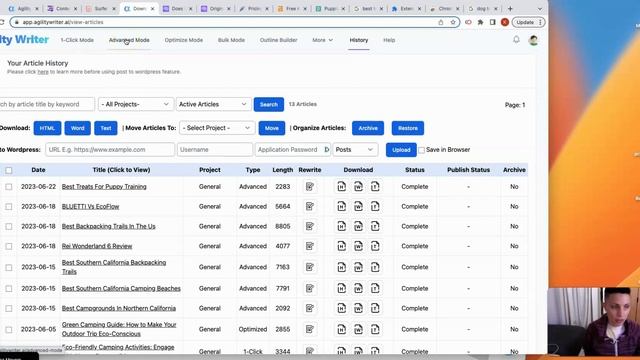Open the 'here' link about Wordpress posting
The image size is (640, 360).
pos(43,72)
